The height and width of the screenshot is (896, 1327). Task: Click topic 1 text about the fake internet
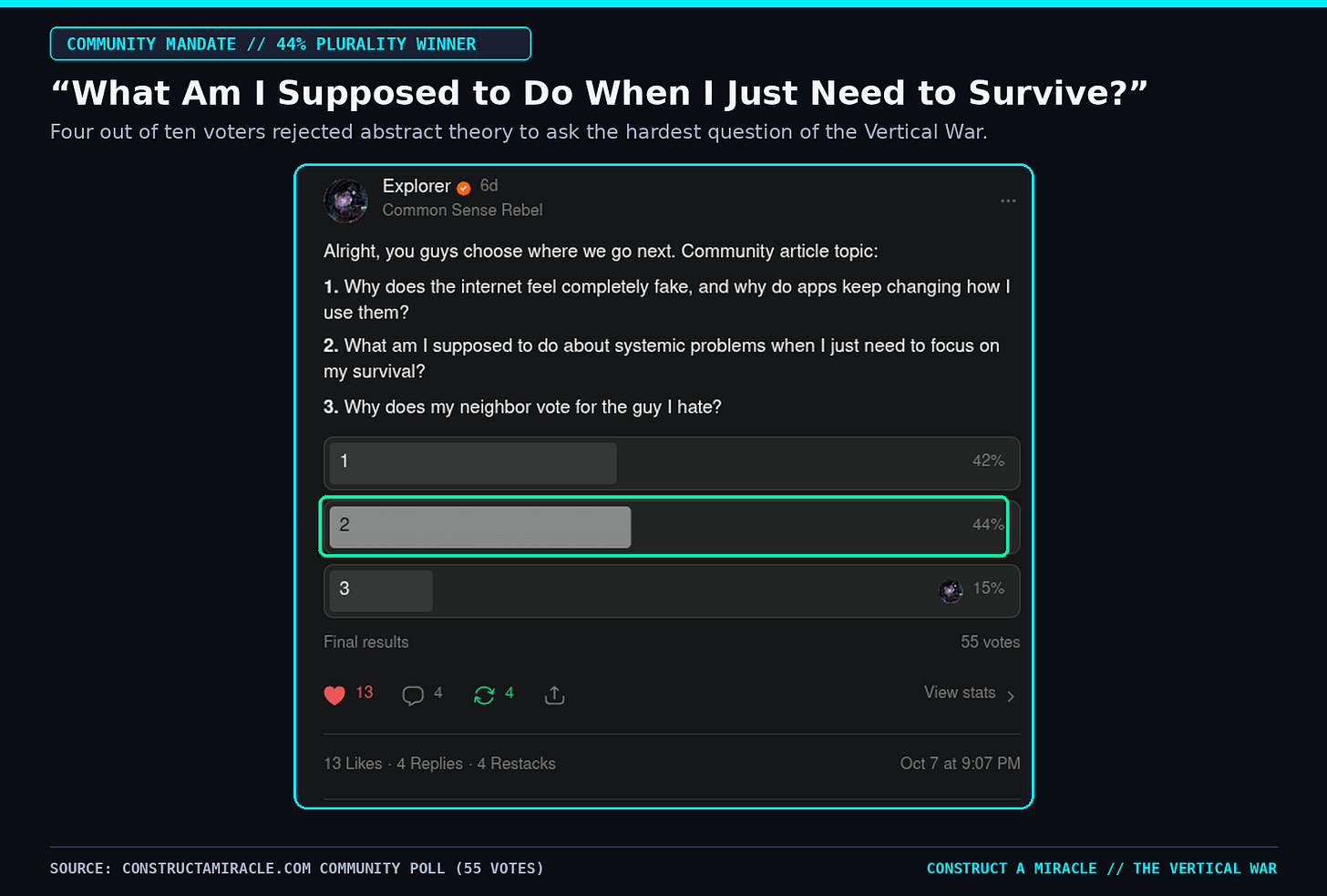point(667,300)
